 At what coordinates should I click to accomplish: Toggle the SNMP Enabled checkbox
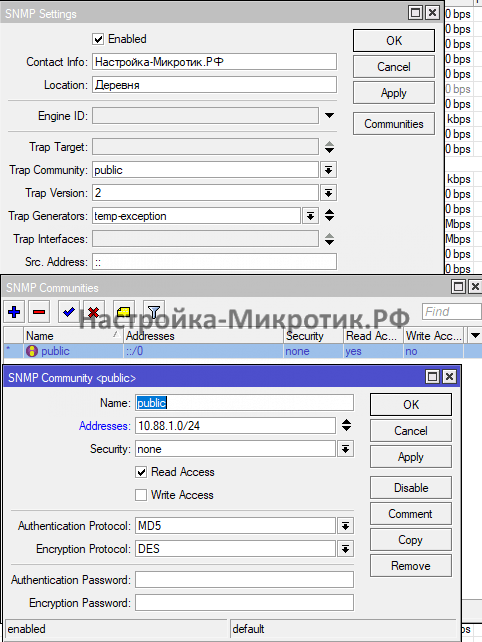(x=98, y=39)
